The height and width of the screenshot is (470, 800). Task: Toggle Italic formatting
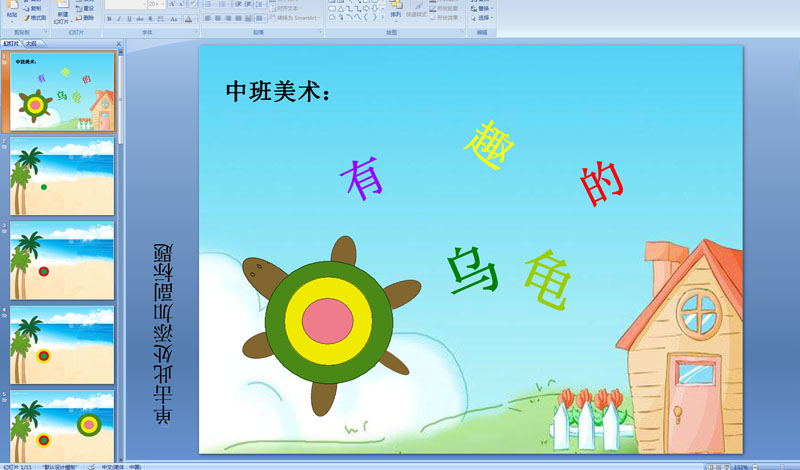pyautogui.click(x=119, y=19)
